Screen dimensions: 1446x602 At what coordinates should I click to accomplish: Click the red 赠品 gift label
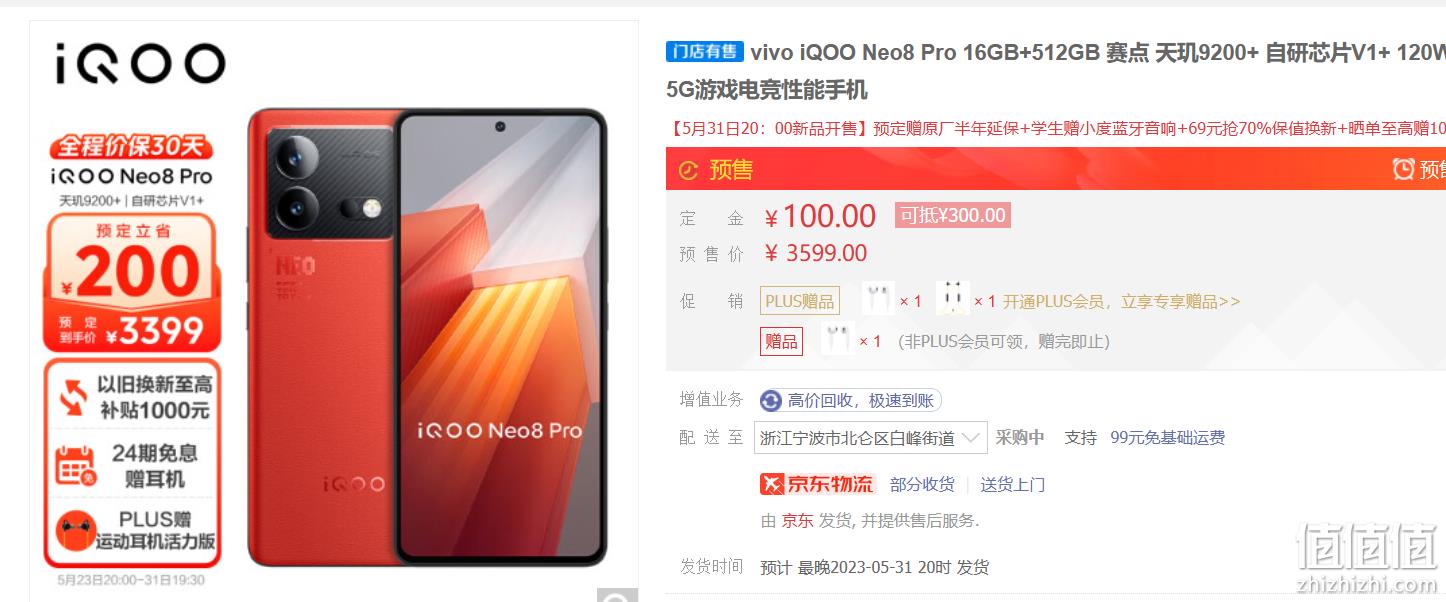click(781, 341)
